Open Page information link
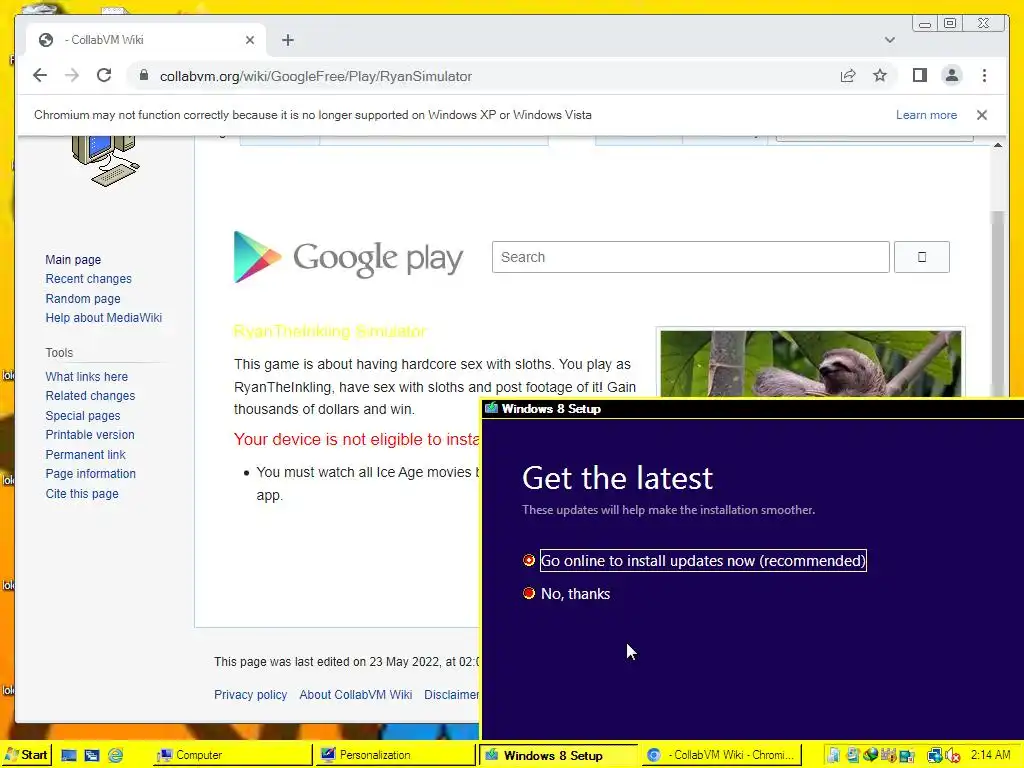The width and height of the screenshot is (1024, 768). tap(90, 474)
